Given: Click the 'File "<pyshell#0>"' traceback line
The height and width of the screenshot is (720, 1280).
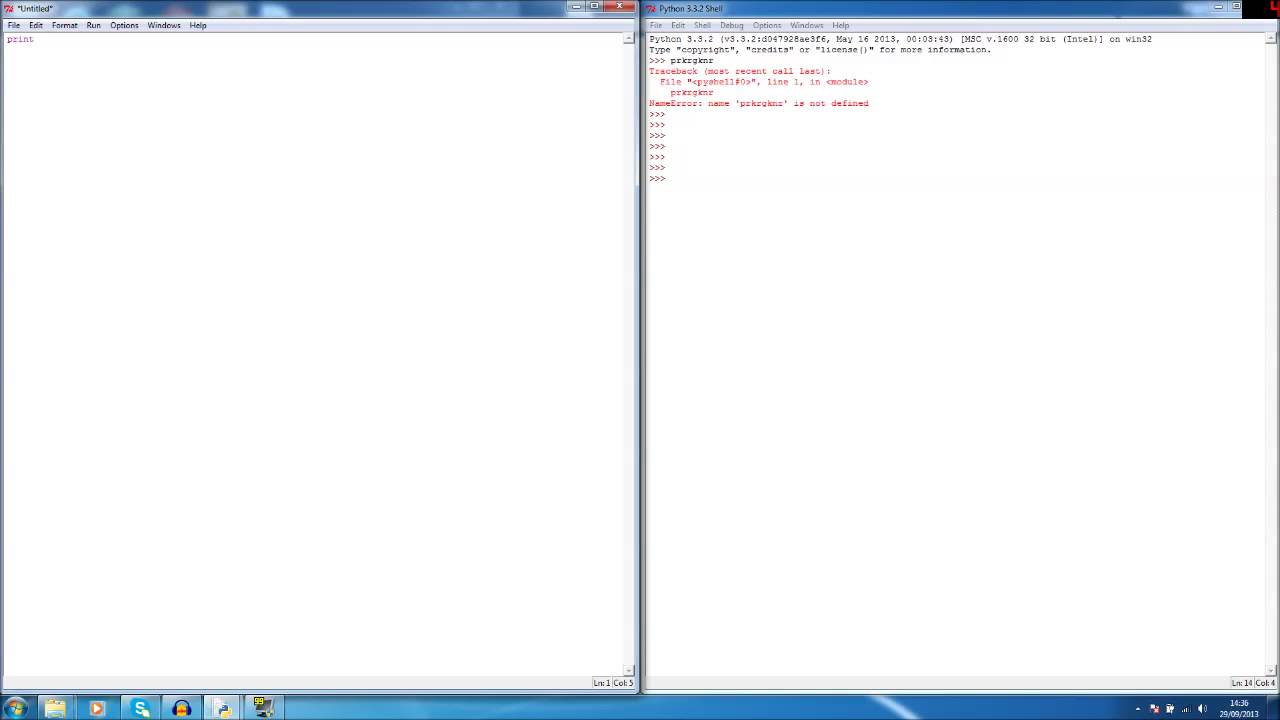Looking at the screenshot, I should tap(764, 82).
